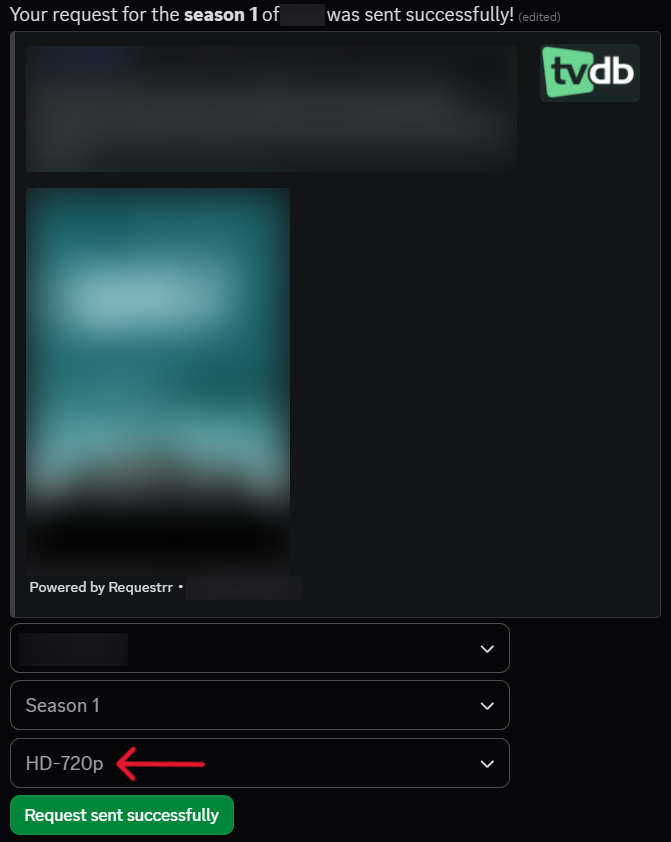Click the bold season 1 text in the message

click(221, 14)
